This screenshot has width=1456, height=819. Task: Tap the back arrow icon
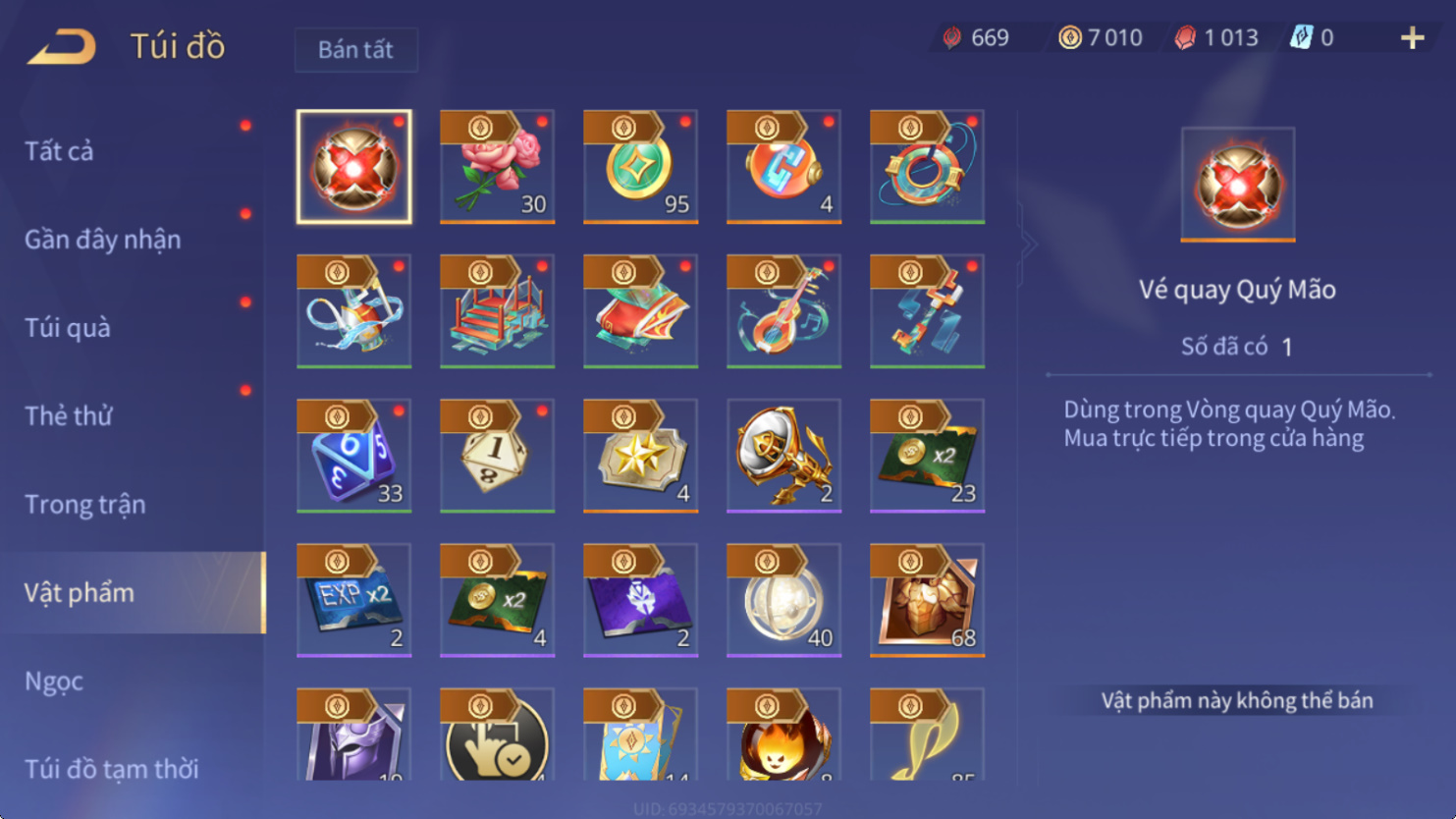point(62,46)
